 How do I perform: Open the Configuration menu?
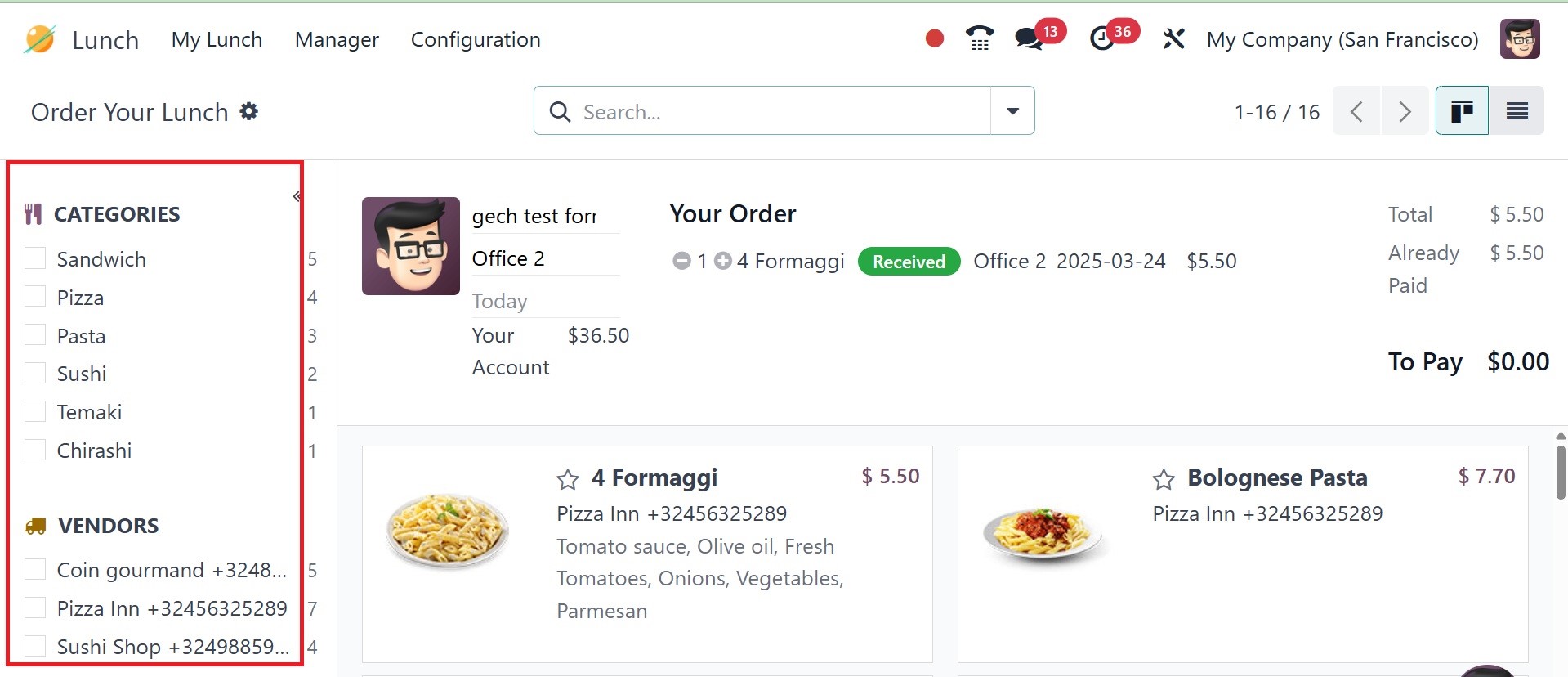476,39
